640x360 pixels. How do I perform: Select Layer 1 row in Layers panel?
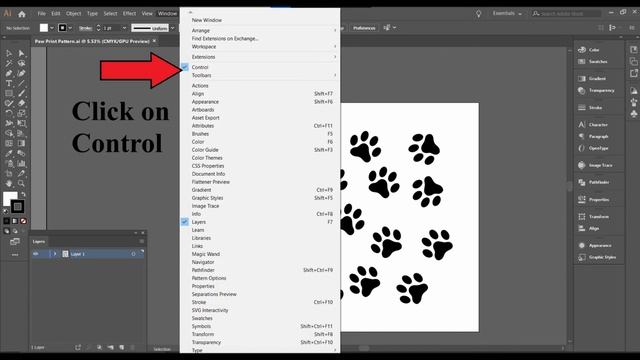pos(88,254)
